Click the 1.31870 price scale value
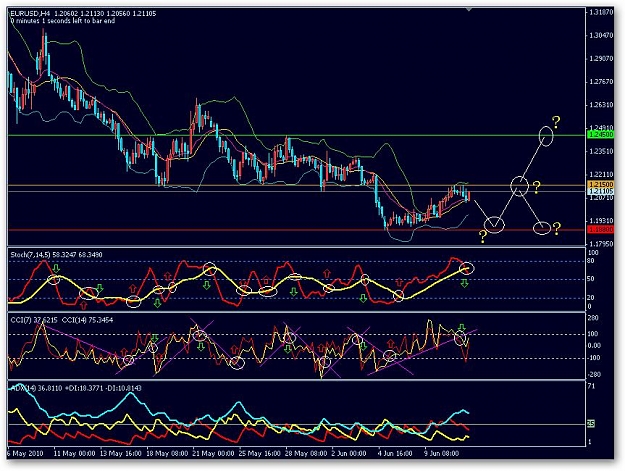Screen dimensions: 625x471 click(601, 13)
